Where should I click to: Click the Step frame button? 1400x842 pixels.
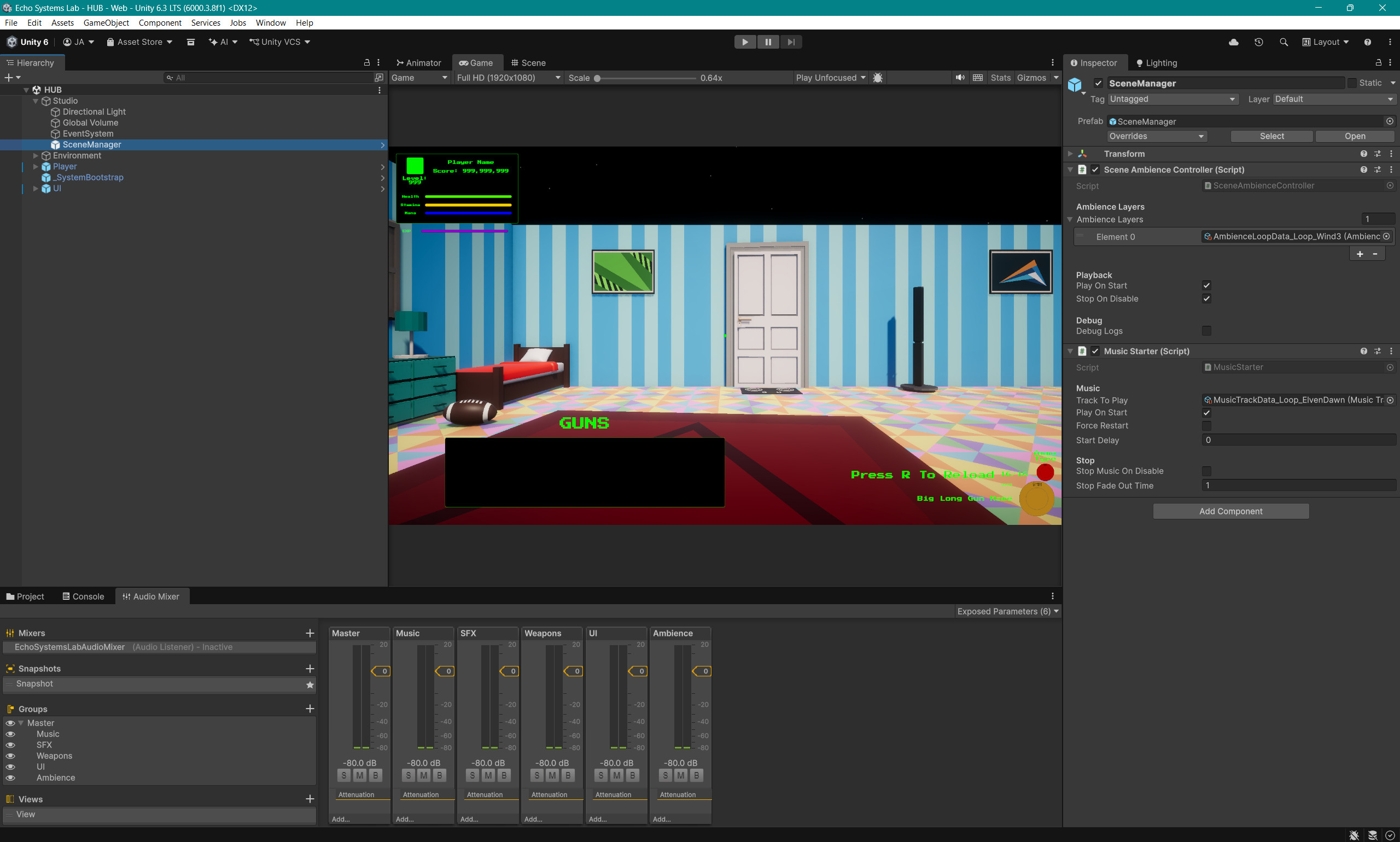pos(791,42)
